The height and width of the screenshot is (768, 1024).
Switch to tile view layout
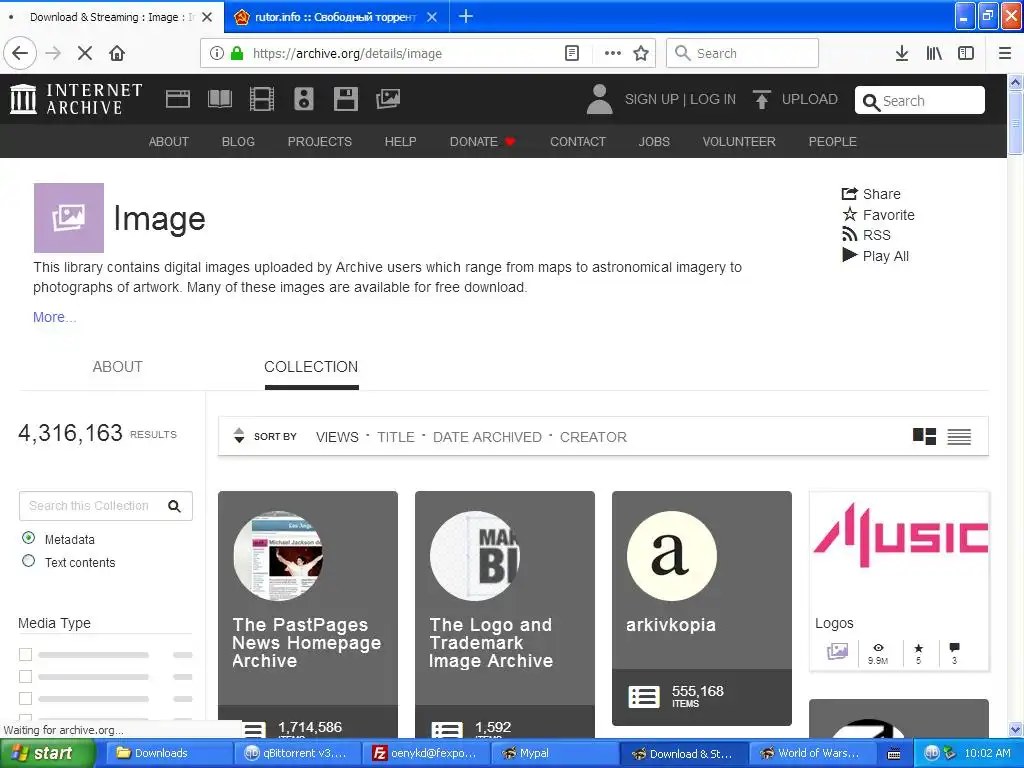pyautogui.click(x=924, y=436)
